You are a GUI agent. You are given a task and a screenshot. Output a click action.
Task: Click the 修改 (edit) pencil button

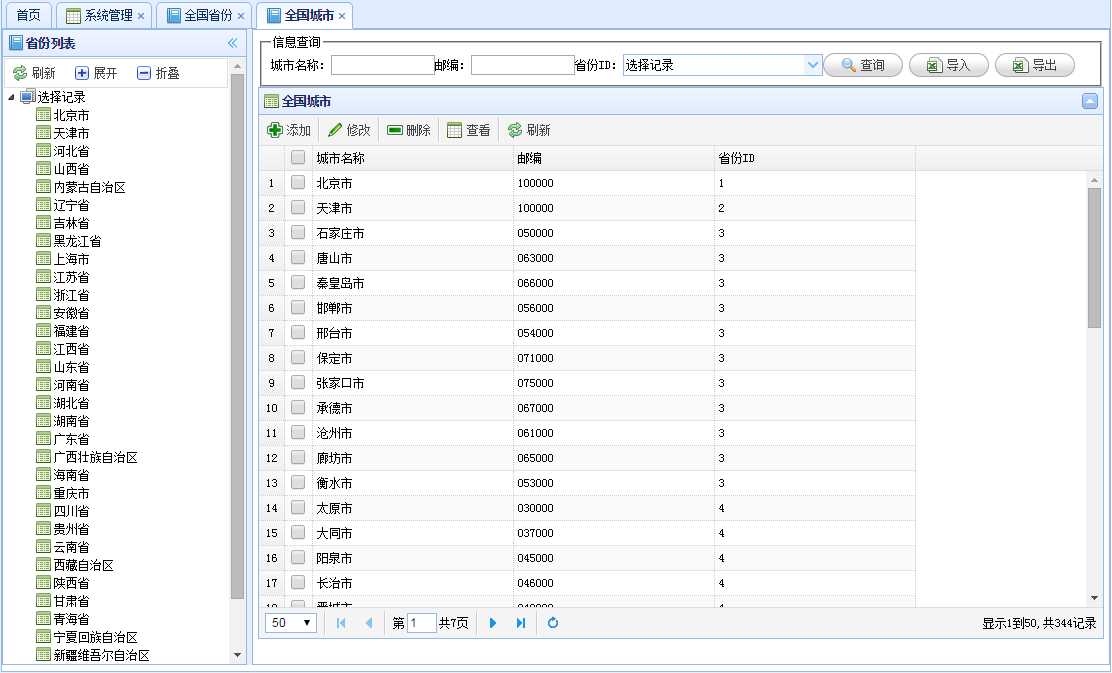click(349, 130)
